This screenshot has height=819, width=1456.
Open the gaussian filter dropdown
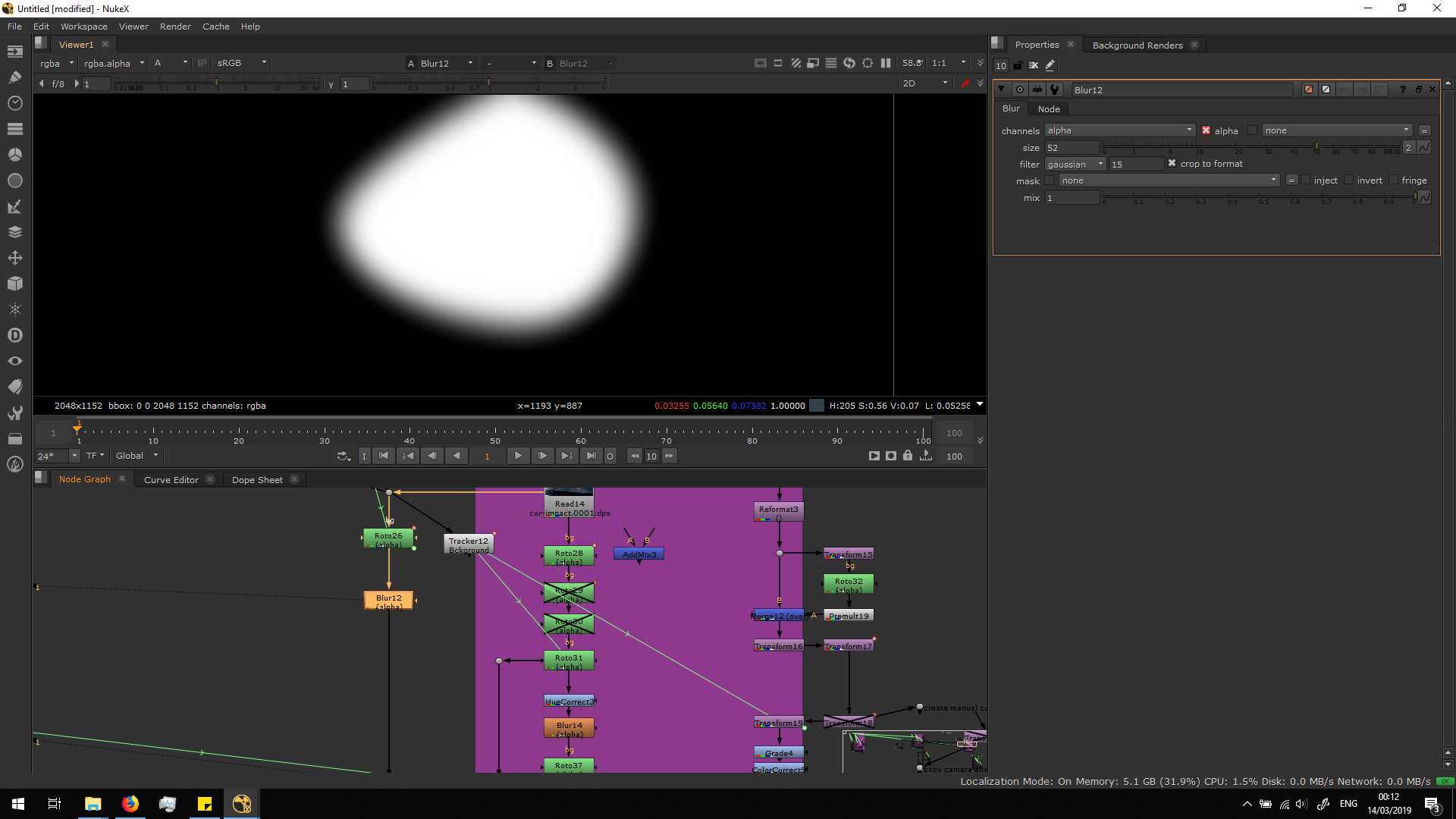tap(1075, 165)
